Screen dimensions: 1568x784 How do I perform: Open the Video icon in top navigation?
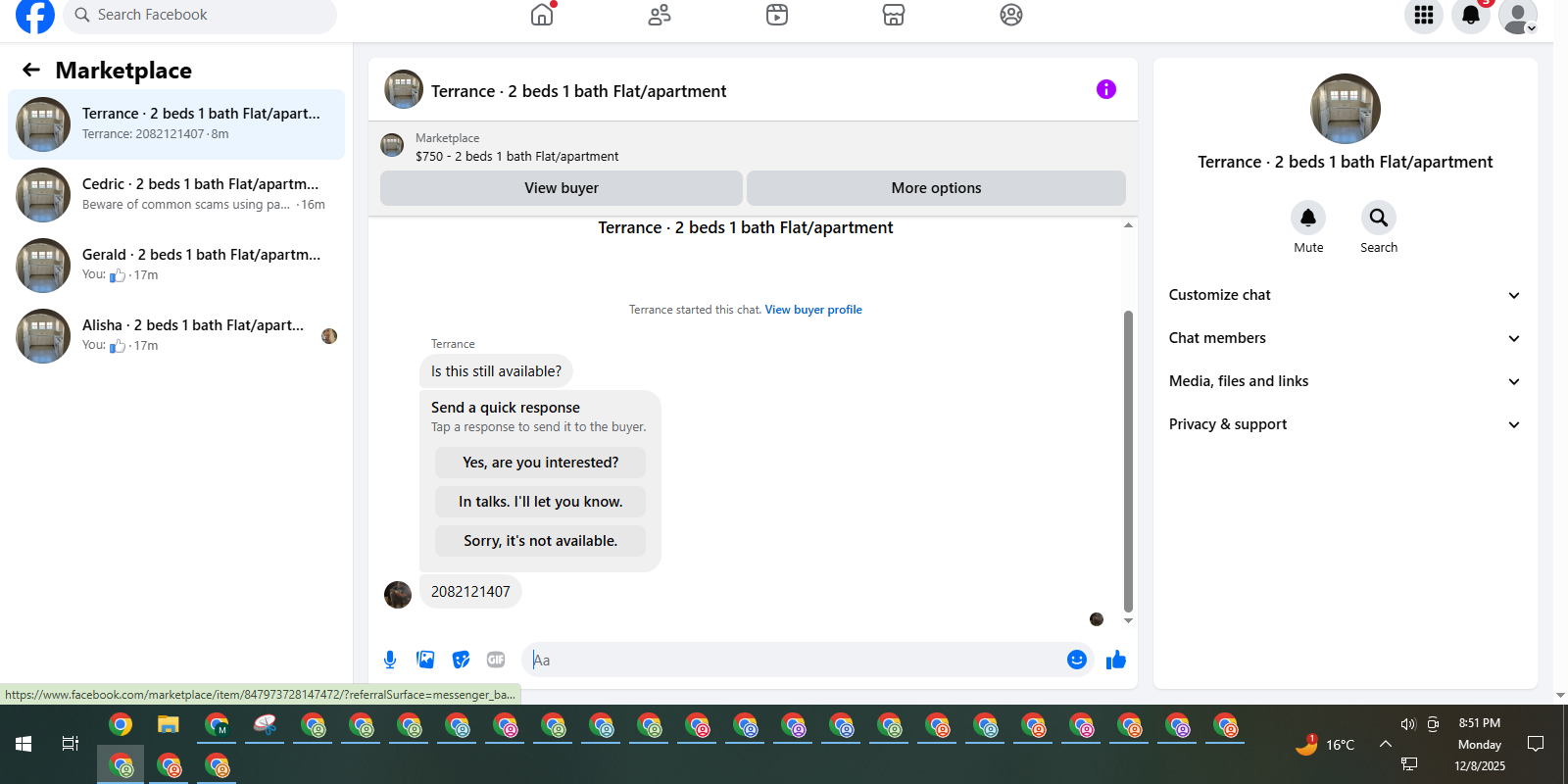point(777,15)
